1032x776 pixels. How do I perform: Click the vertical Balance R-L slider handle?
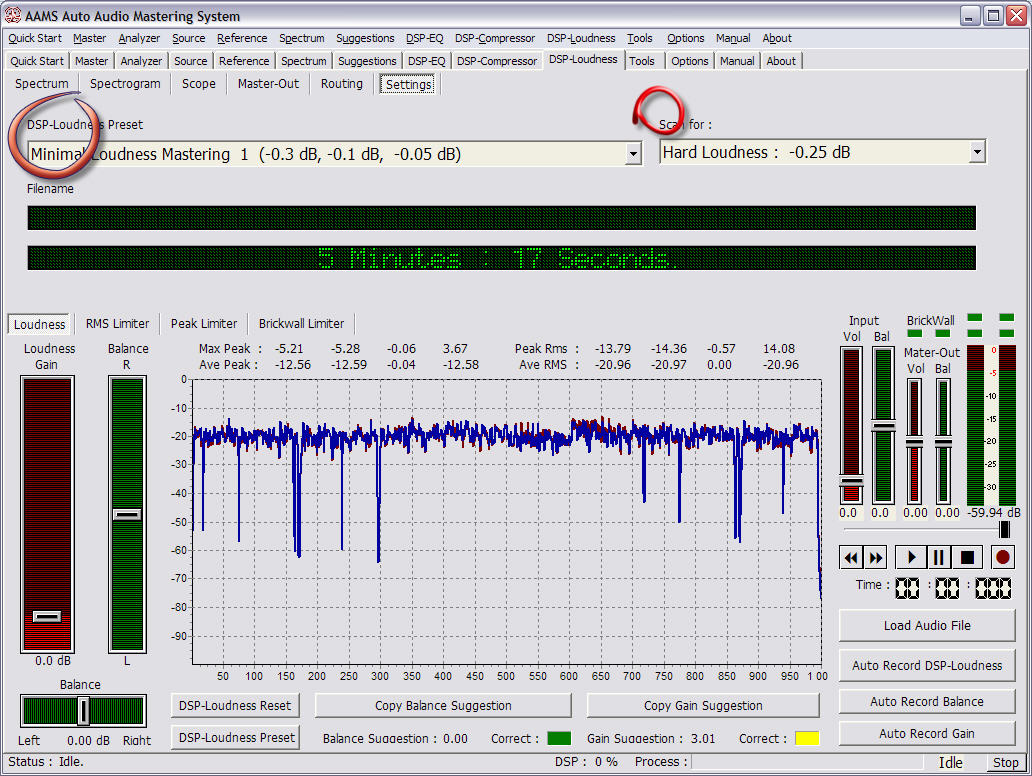click(x=127, y=514)
